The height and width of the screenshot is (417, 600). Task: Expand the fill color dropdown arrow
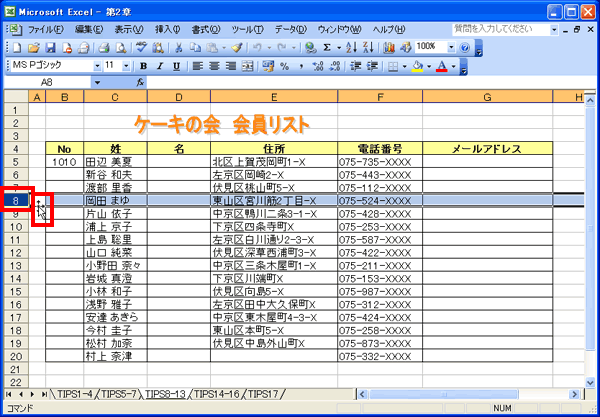[429, 67]
